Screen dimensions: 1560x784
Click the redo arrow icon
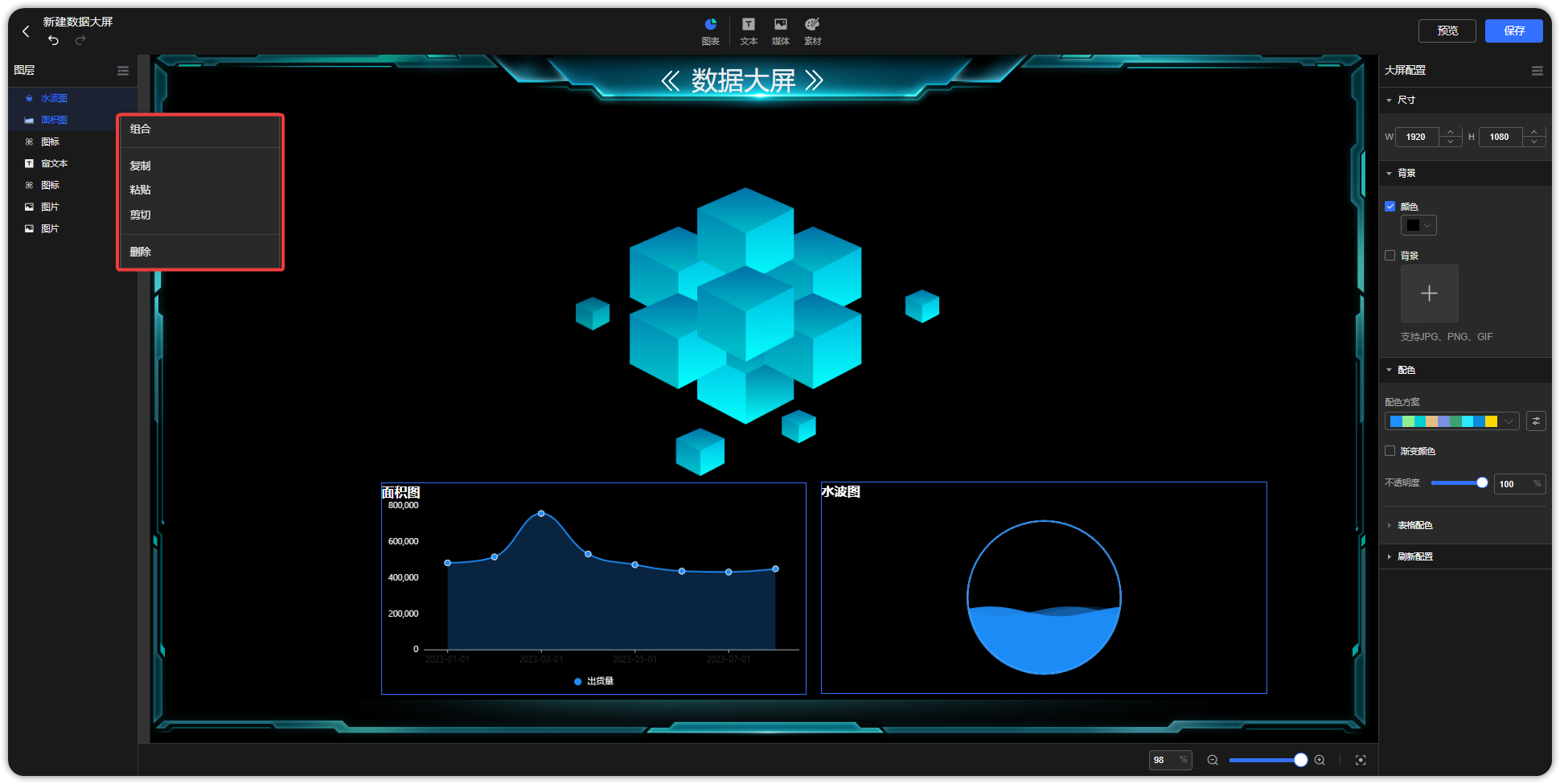(80, 40)
